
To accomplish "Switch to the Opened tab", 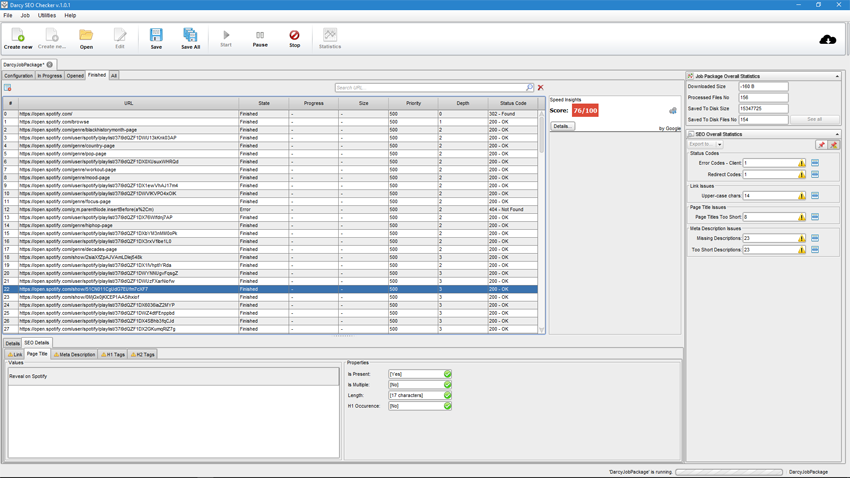I will [75, 75].
